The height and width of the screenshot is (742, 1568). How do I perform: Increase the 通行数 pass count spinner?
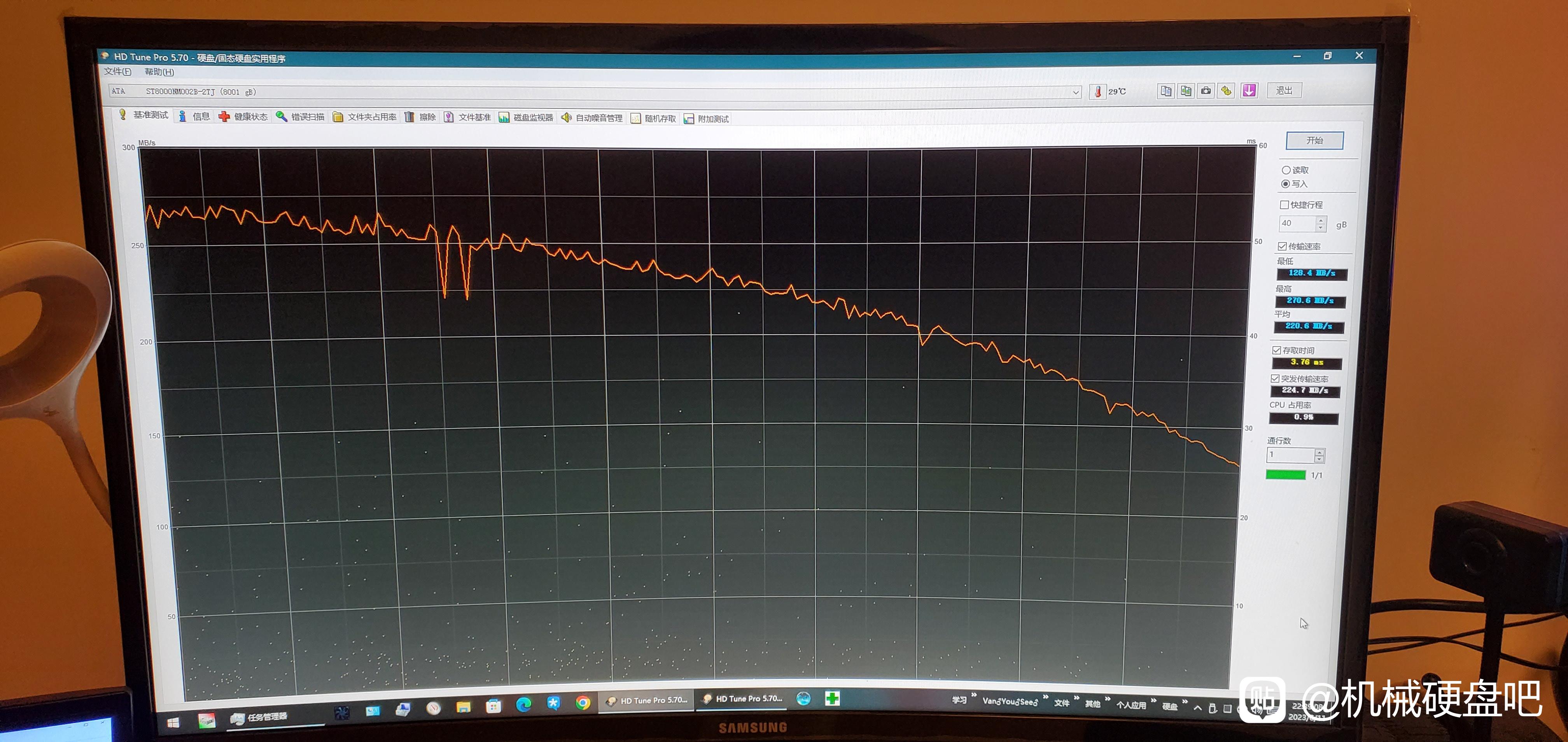tap(1319, 451)
